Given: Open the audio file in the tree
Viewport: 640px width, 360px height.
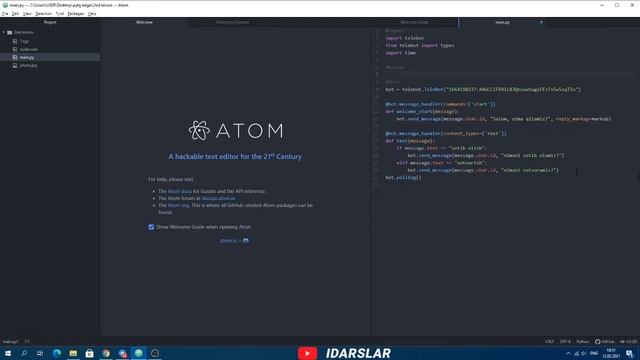Looking at the screenshot, I should tap(29, 49).
